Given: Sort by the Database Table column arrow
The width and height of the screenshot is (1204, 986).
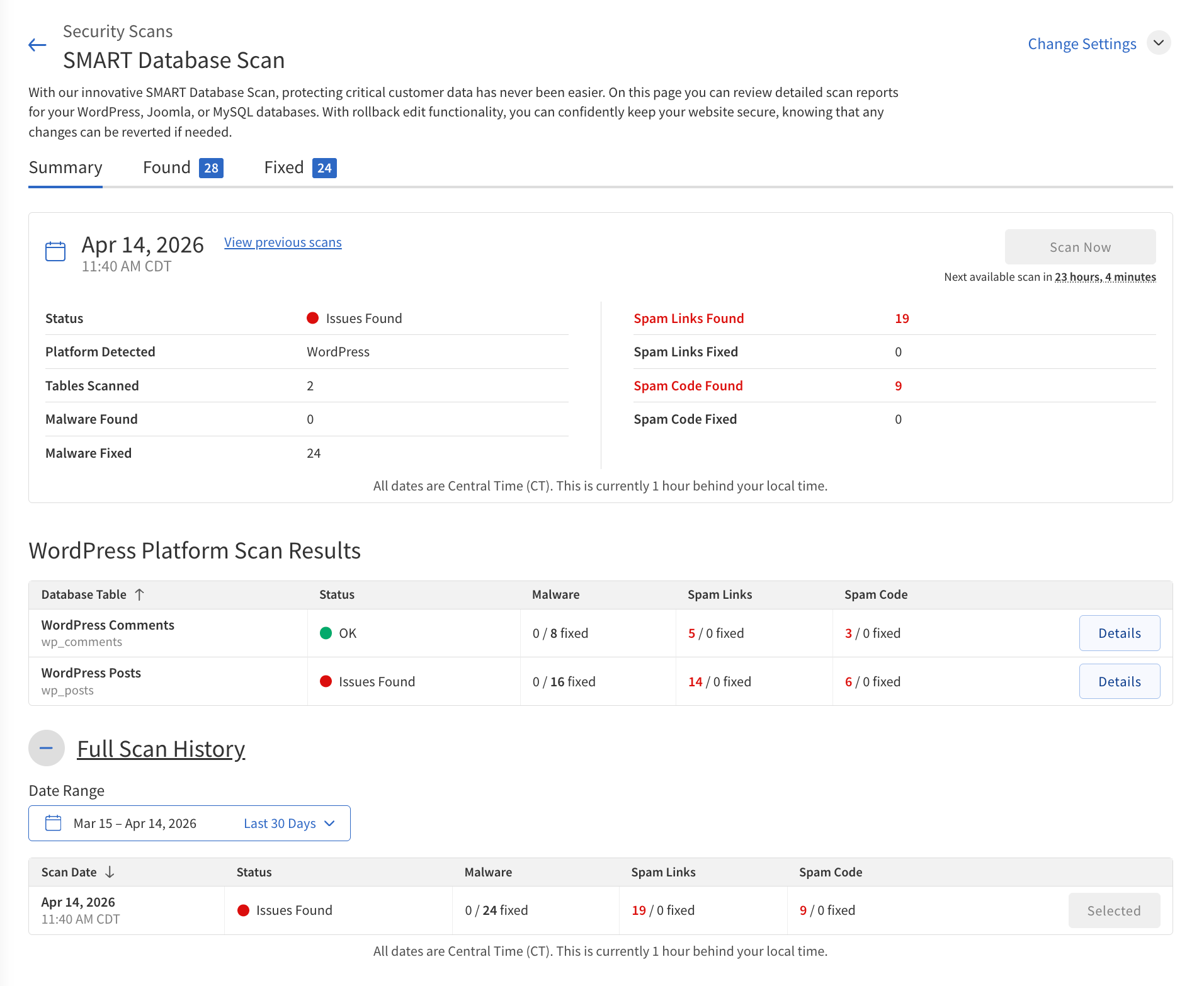Looking at the screenshot, I should tap(140, 594).
